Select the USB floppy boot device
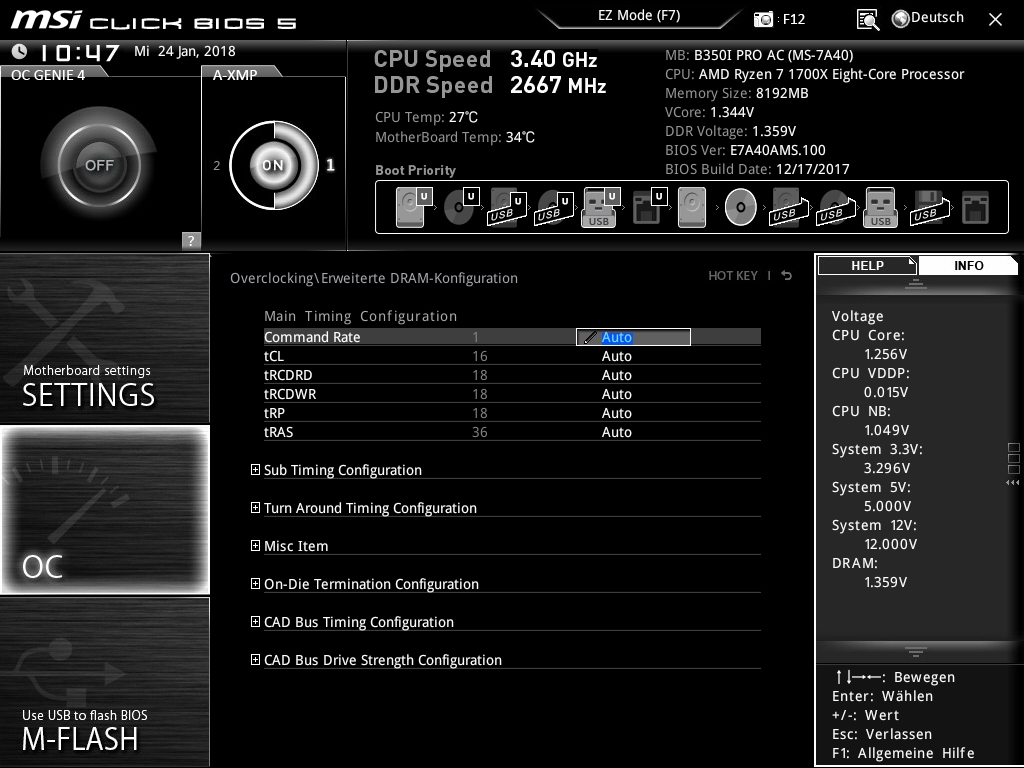The image size is (1024, 768). 929,207
